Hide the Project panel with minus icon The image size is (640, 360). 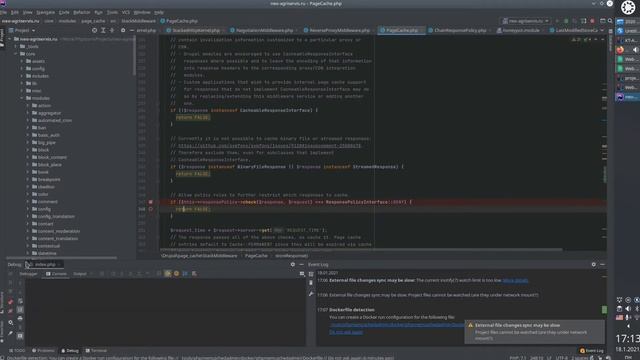coord(132,30)
